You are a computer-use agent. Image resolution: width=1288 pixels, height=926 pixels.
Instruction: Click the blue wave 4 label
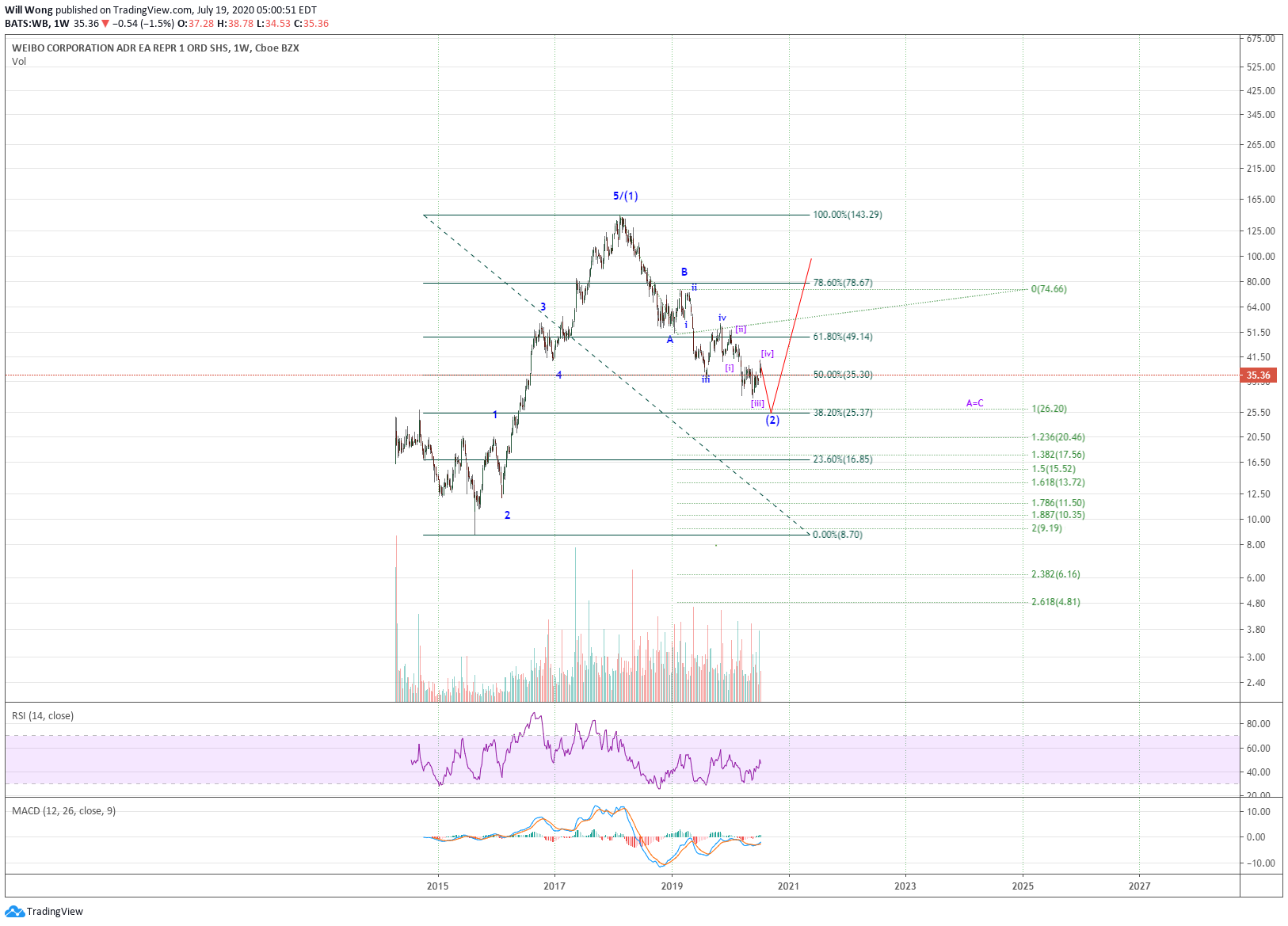pyautogui.click(x=558, y=375)
